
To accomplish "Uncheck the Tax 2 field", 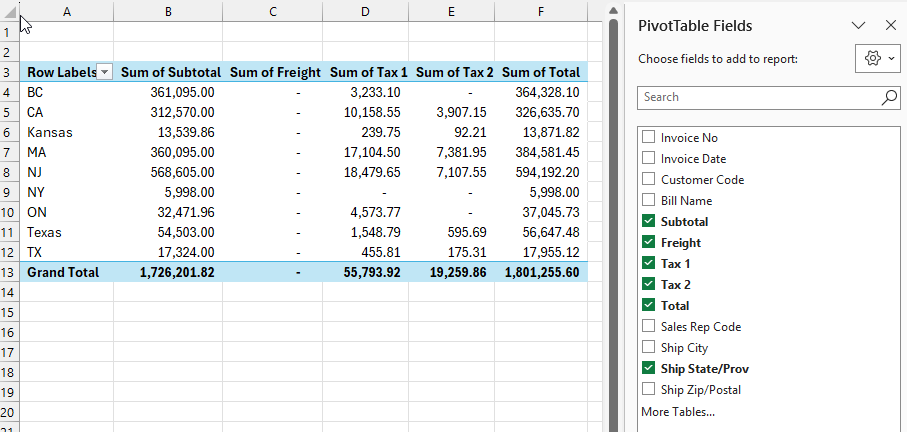I will [x=648, y=284].
